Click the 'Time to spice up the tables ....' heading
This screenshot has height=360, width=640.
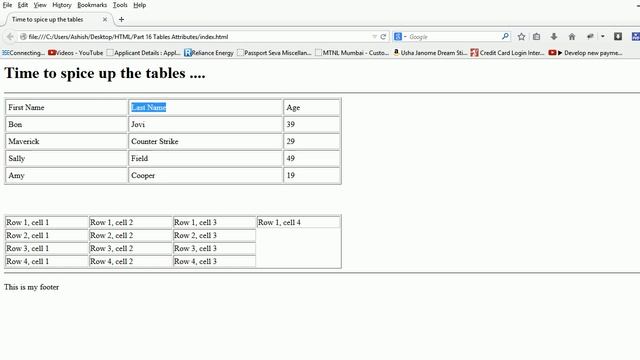(104, 73)
